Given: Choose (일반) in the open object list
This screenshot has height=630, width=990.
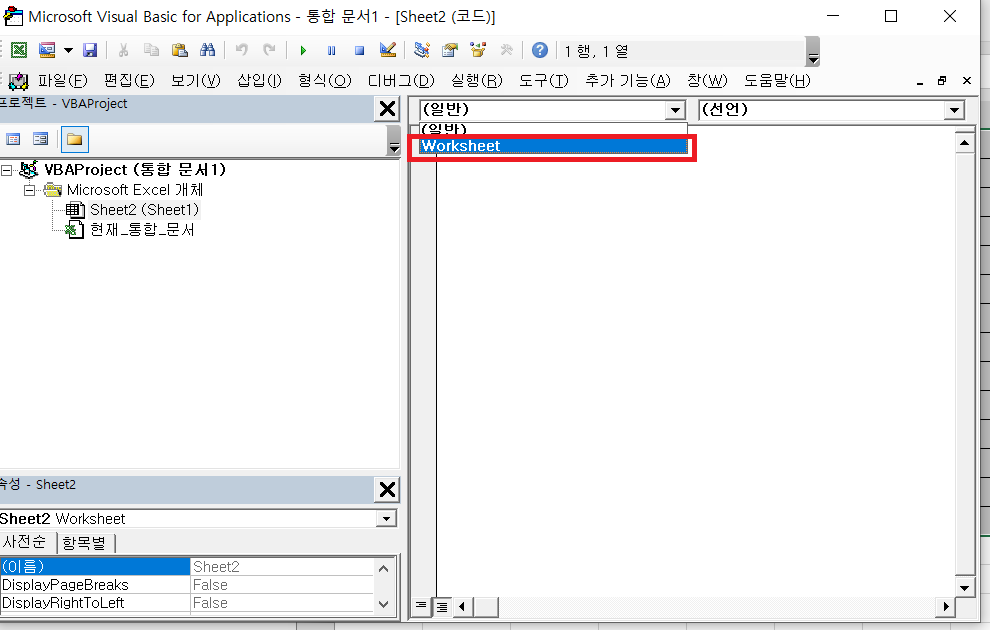Looking at the screenshot, I should [x=553, y=129].
